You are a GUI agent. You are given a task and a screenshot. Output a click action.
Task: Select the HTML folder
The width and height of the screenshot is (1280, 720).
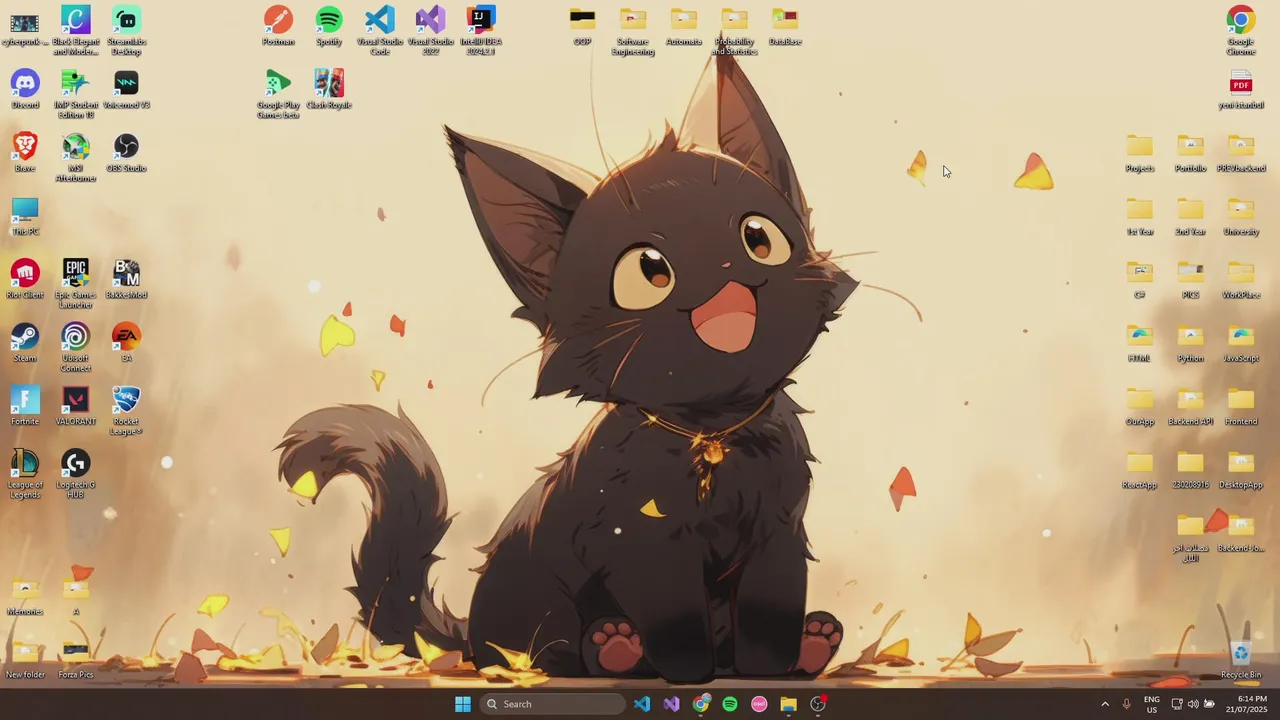tap(1140, 343)
